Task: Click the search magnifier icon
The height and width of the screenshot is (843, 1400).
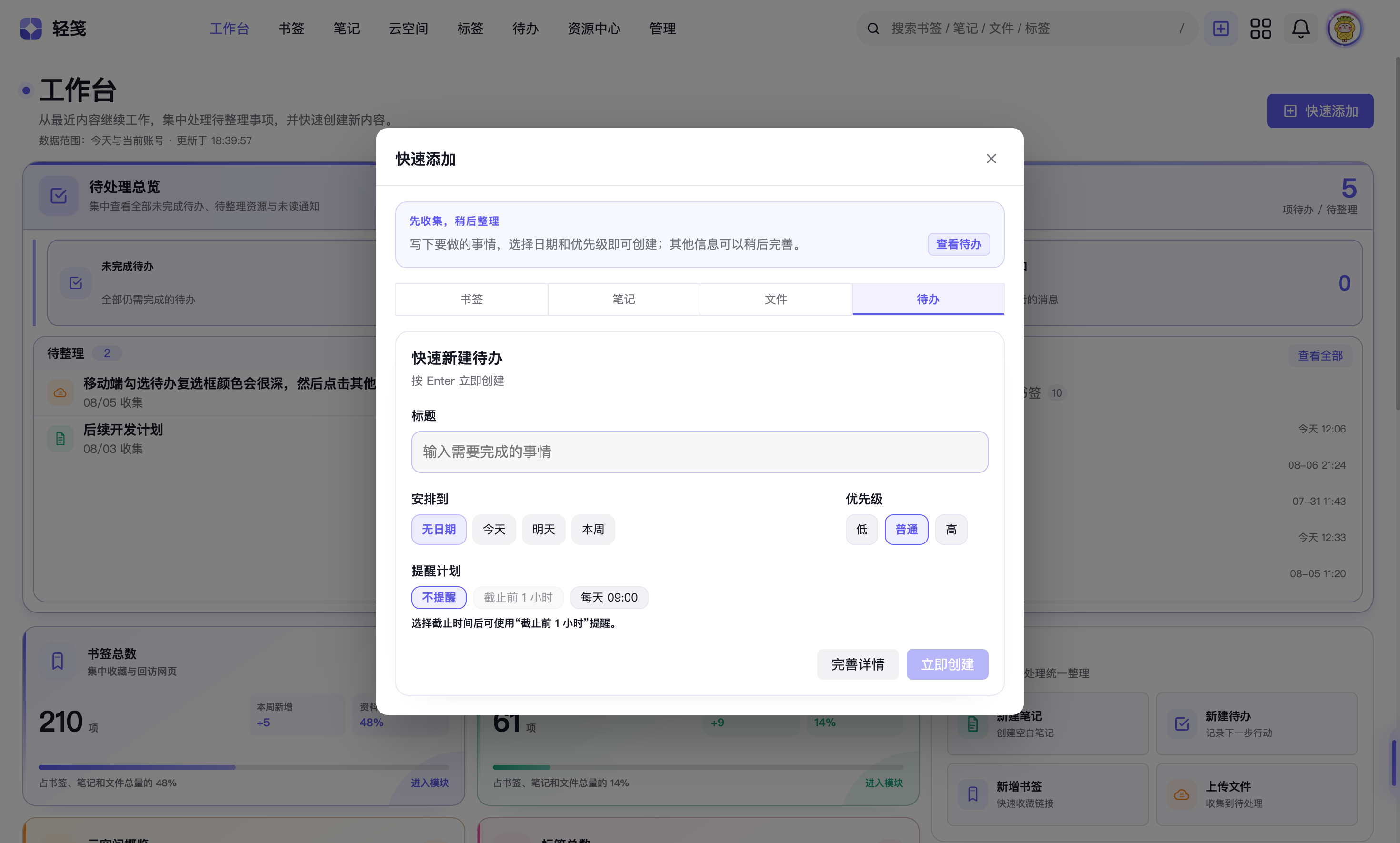Action: tap(873, 29)
